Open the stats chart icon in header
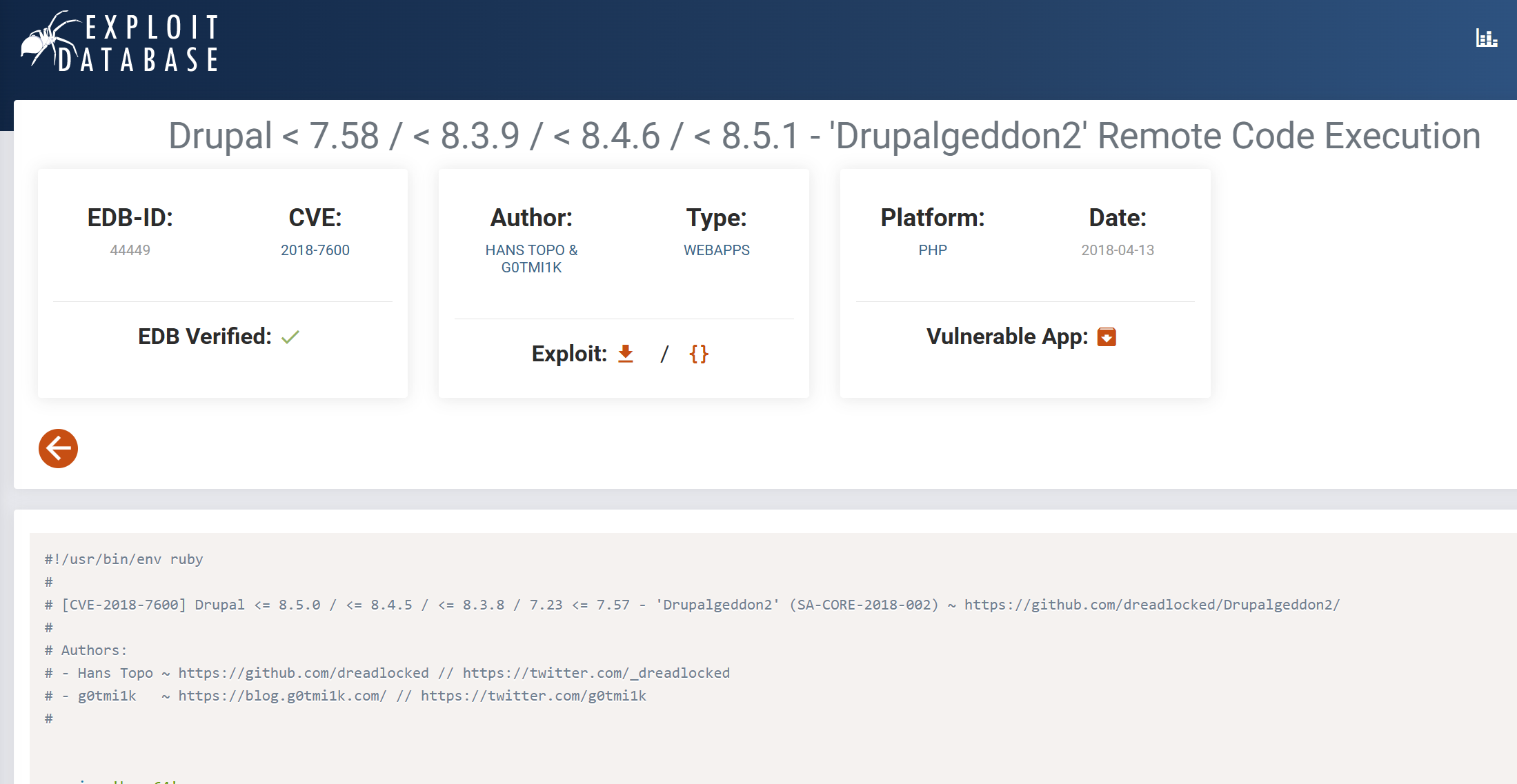This screenshot has height=784, width=1517. tap(1486, 38)
